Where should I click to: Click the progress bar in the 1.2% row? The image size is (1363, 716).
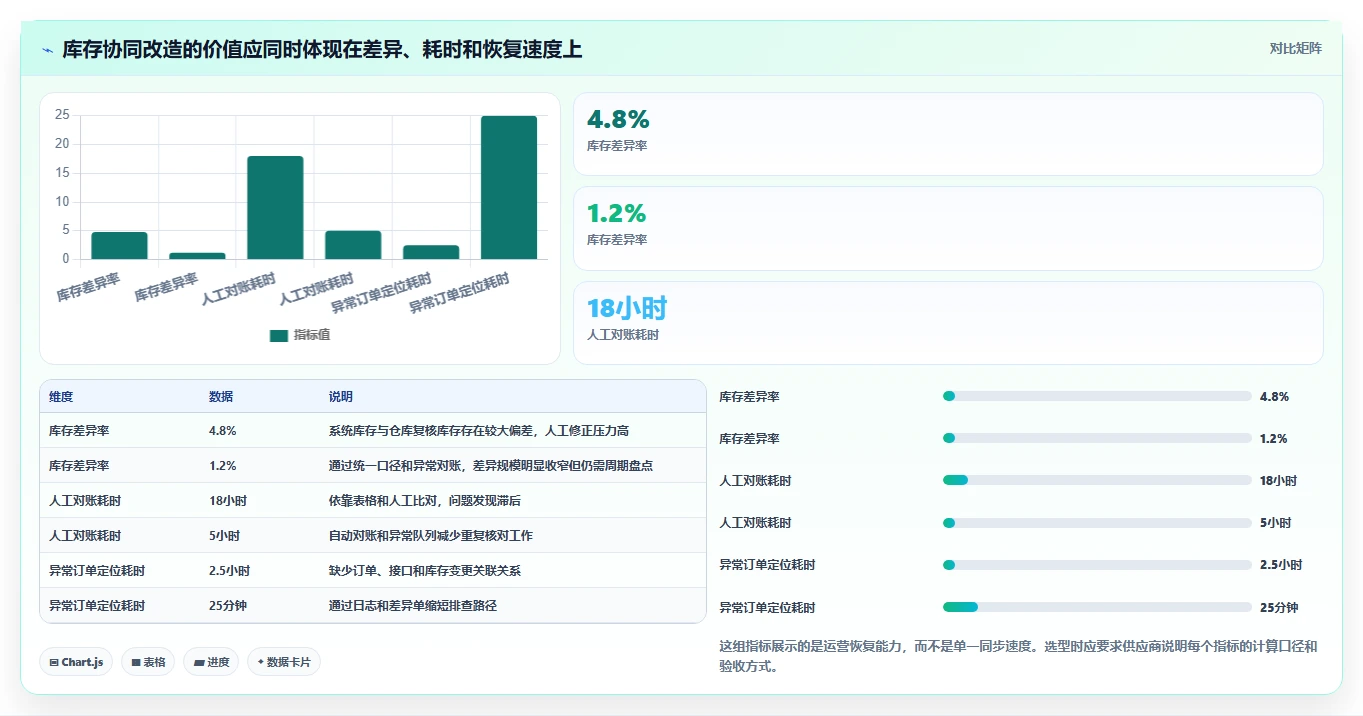pos(1097,438)
